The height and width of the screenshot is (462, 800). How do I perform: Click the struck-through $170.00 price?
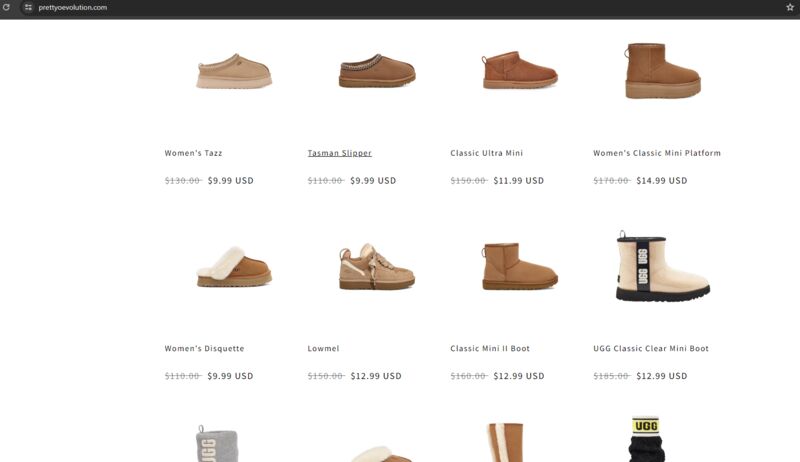click(x=612, y=181)
